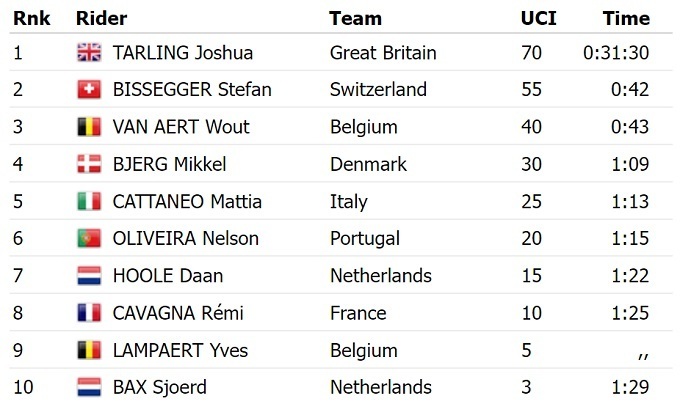680x404 pixels.
Task: Open the Denmark team page
Action: click(368, 164)
